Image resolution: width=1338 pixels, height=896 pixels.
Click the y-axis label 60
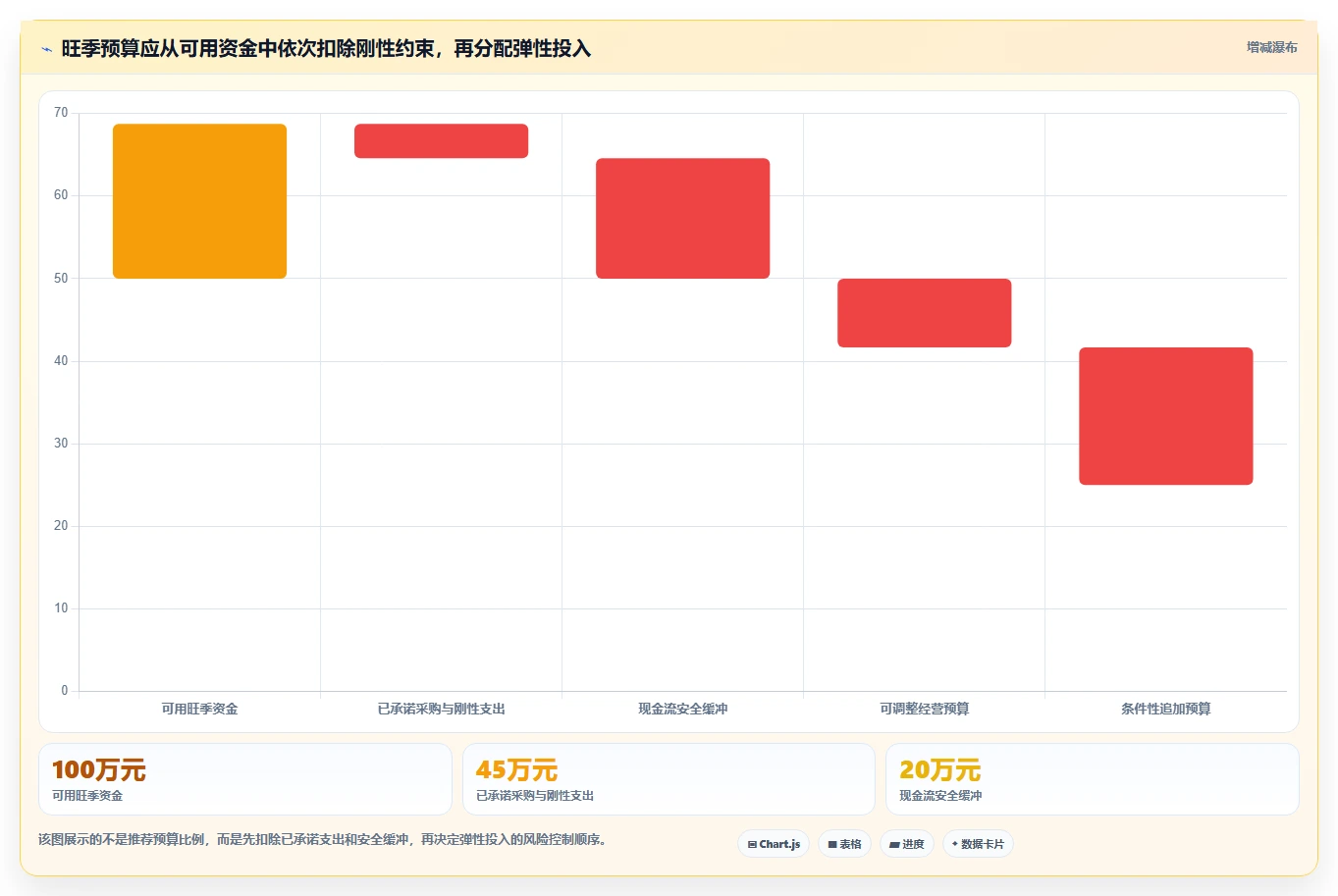(x=61, y=195)
